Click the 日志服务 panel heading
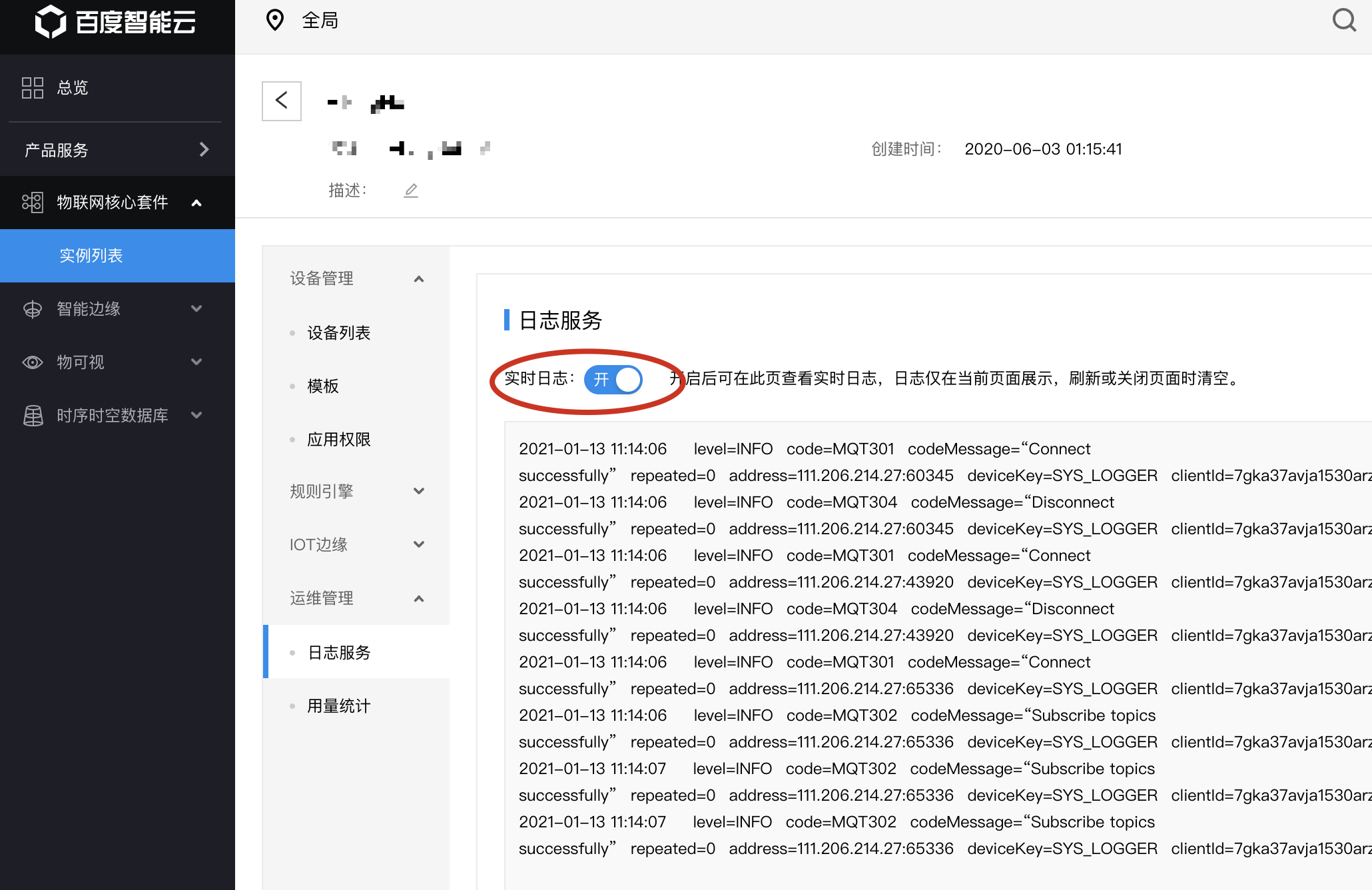Screen dimensions: 1372x890 (x=560, y=320)
